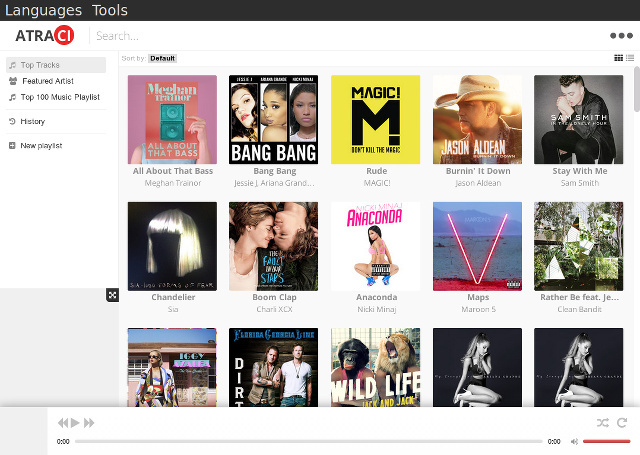Screen dimensions: 640x455
Task: Adjust the red volume slider
Action: pyautogui.click(x=607, y=441)
